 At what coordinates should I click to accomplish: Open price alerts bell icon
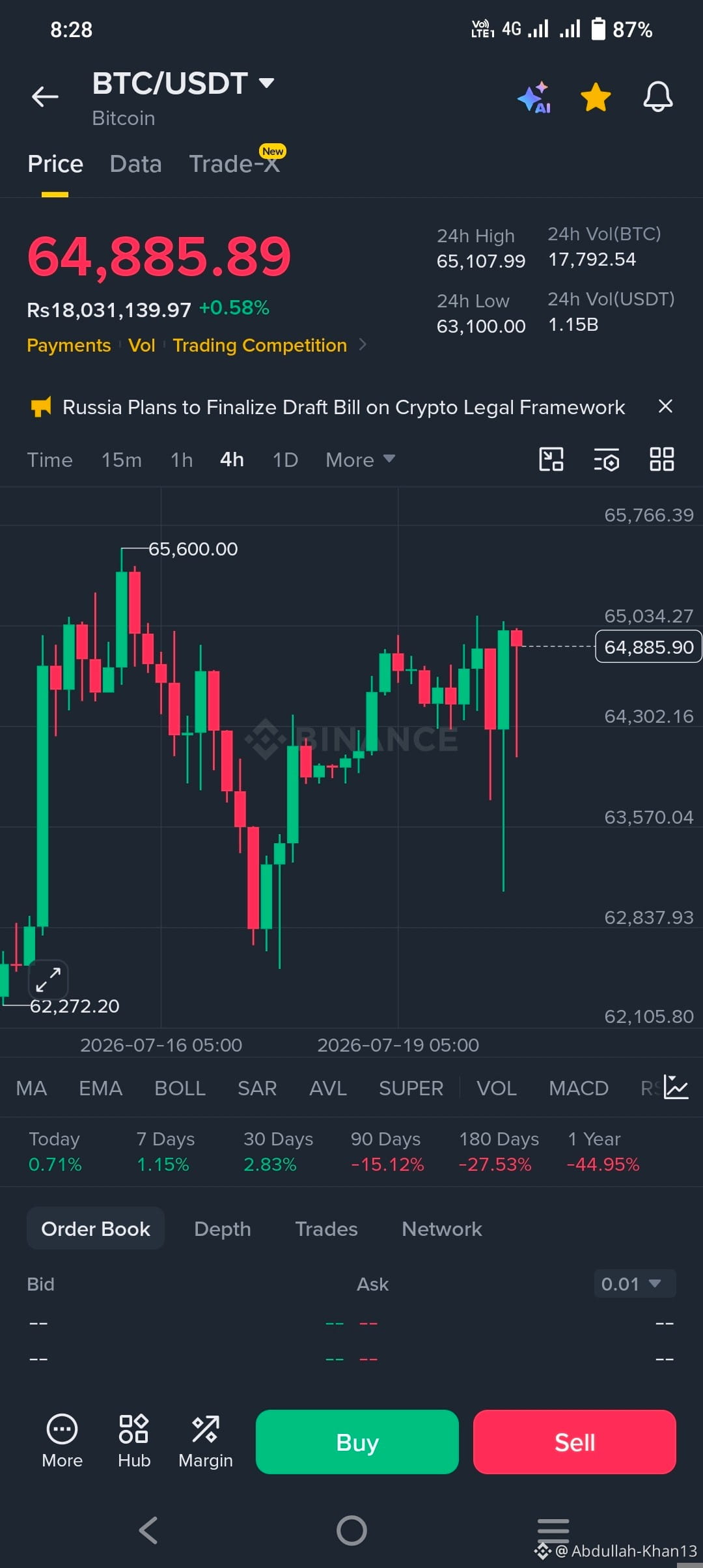click(x=658, y=96)
